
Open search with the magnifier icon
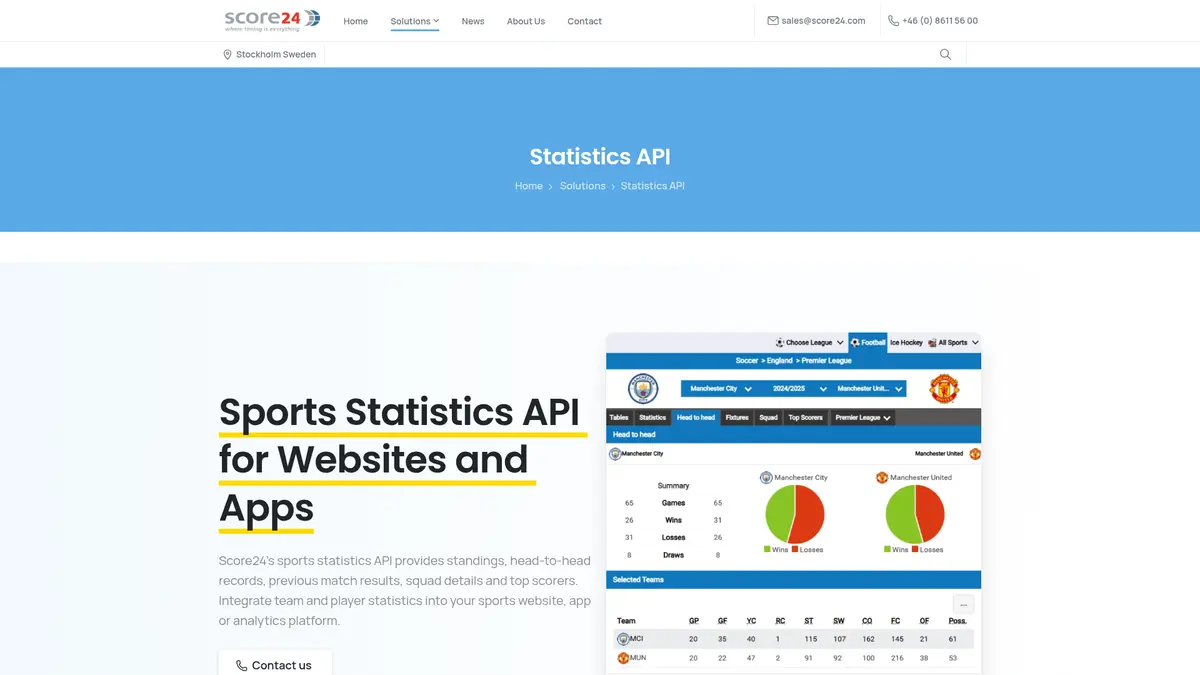point(945,54)
